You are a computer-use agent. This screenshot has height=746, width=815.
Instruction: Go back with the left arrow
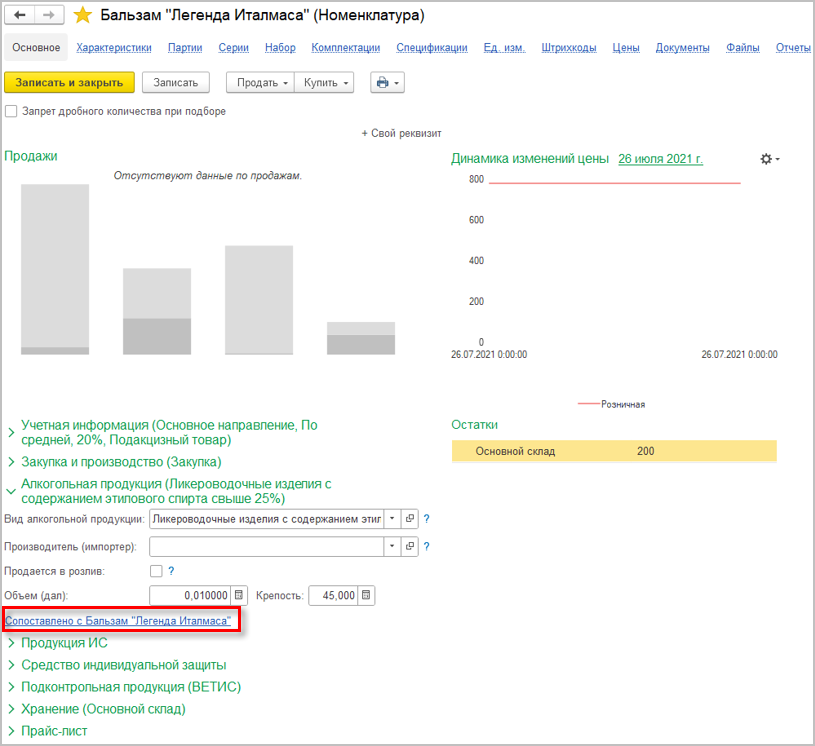point(20,16)
